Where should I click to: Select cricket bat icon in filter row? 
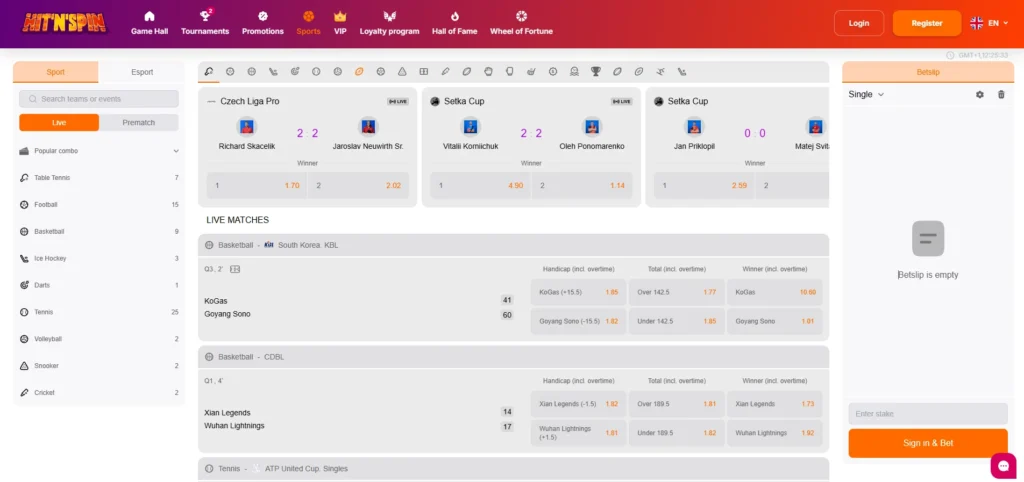[x=445, y=72]
